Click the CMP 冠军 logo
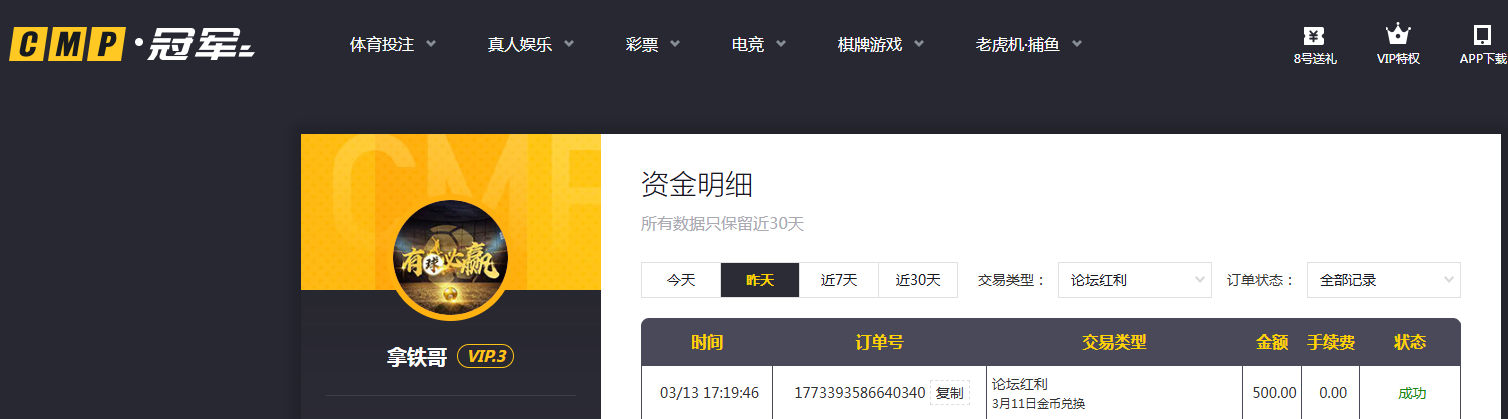 click(x=132, y=44)
